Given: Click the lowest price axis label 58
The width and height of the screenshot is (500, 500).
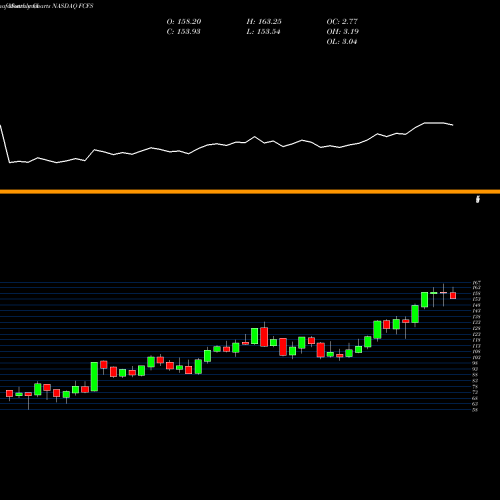Looking at the screenshot, I should pyautogui.click(x=475, y=410).
